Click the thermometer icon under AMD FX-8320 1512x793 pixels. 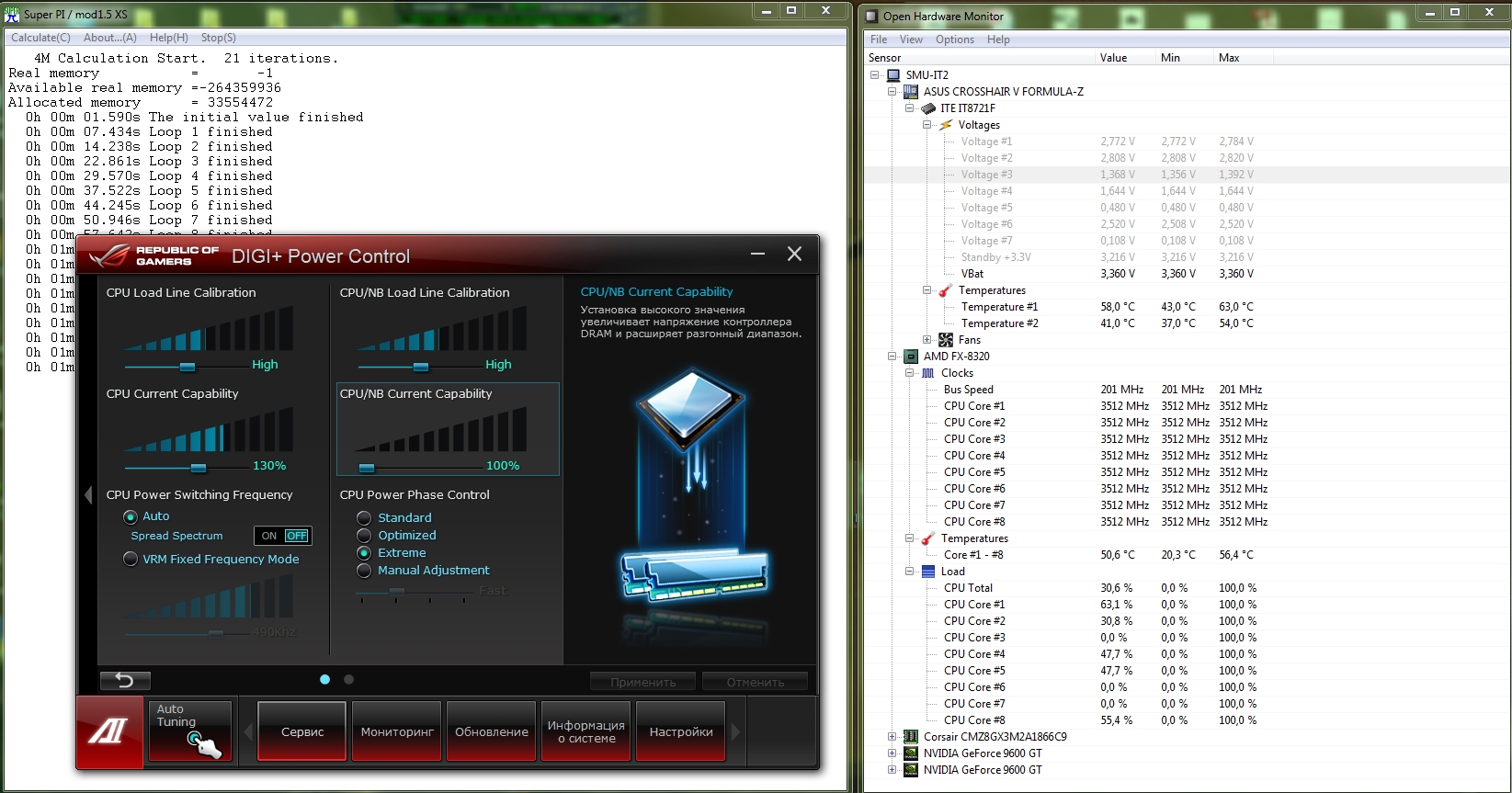point(927,538)
